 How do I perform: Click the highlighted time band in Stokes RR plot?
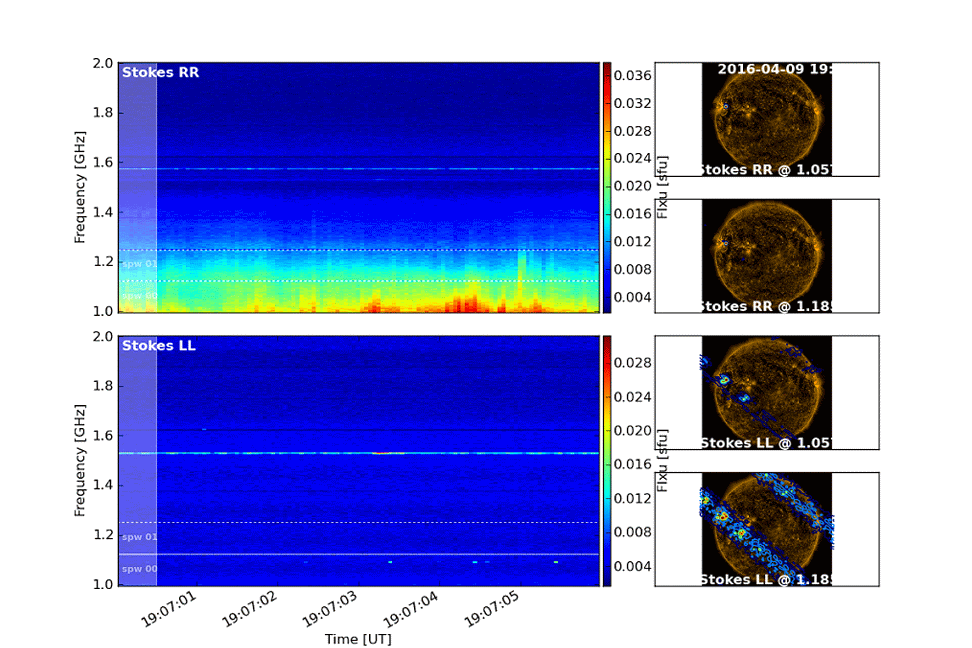[x=138, y=187]
